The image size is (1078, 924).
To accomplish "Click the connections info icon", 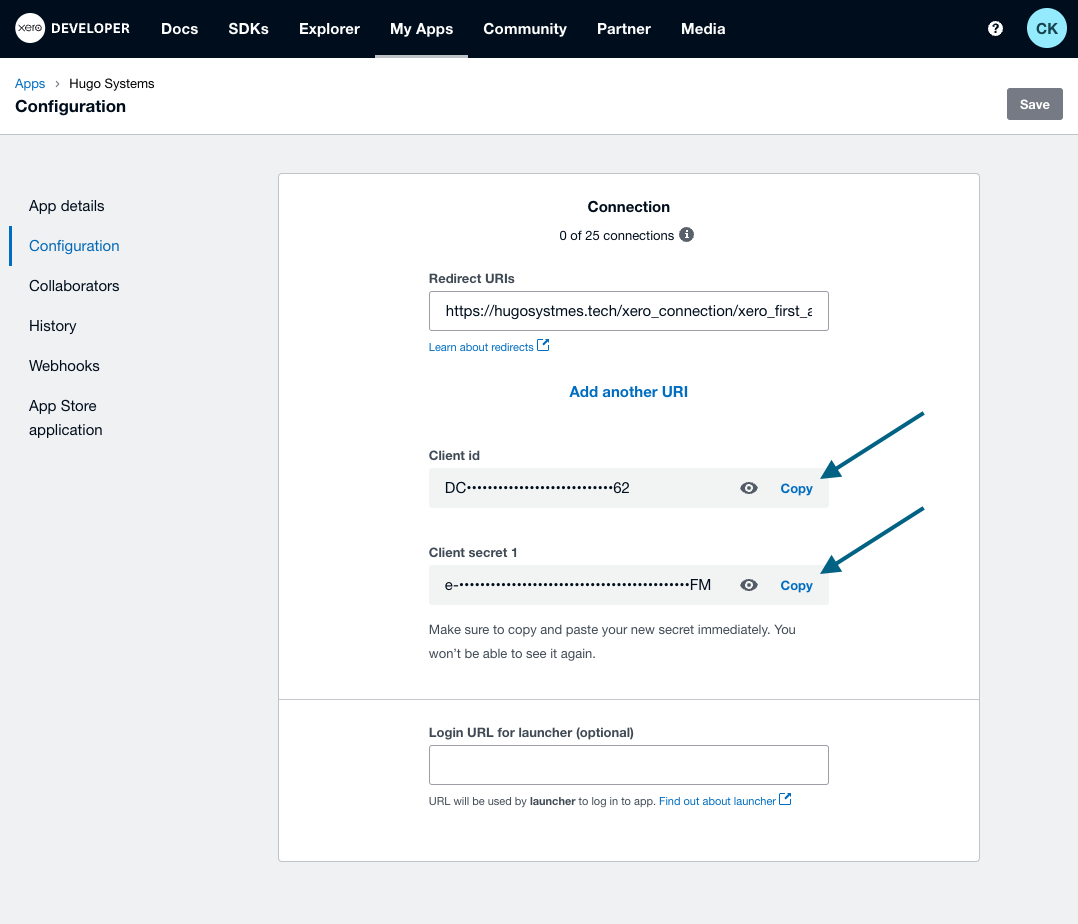I will (686, 235).
